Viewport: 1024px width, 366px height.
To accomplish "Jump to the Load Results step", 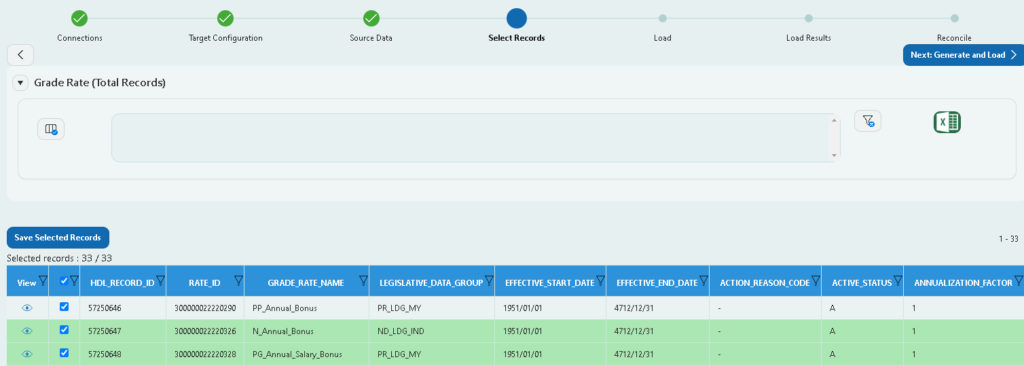I will point(808,18).
